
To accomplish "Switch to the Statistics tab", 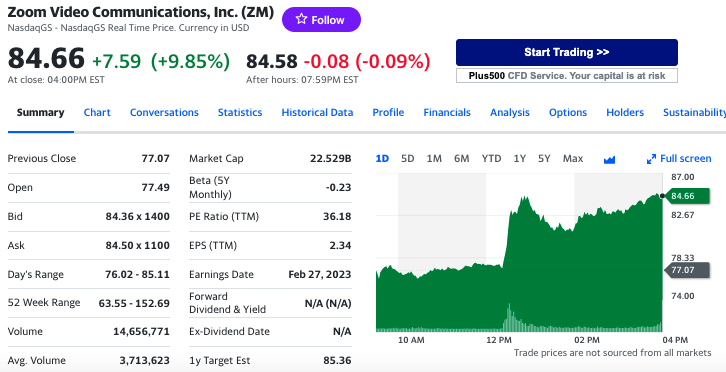I will coord(240,113).
